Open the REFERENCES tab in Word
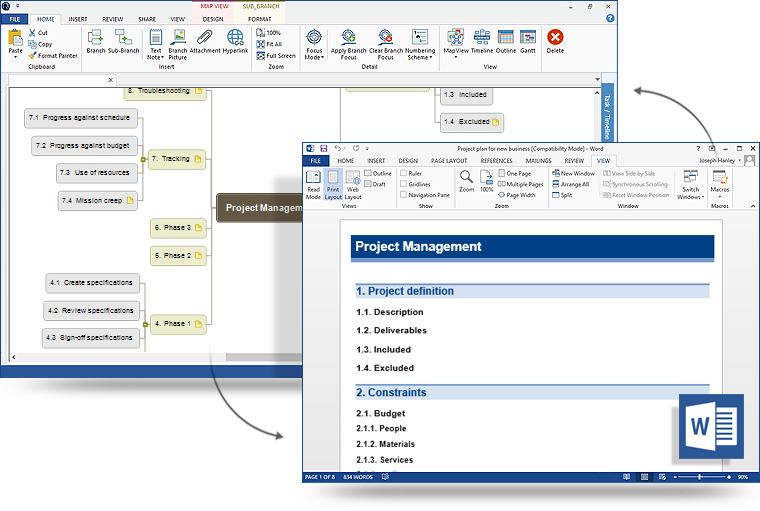 496,160
